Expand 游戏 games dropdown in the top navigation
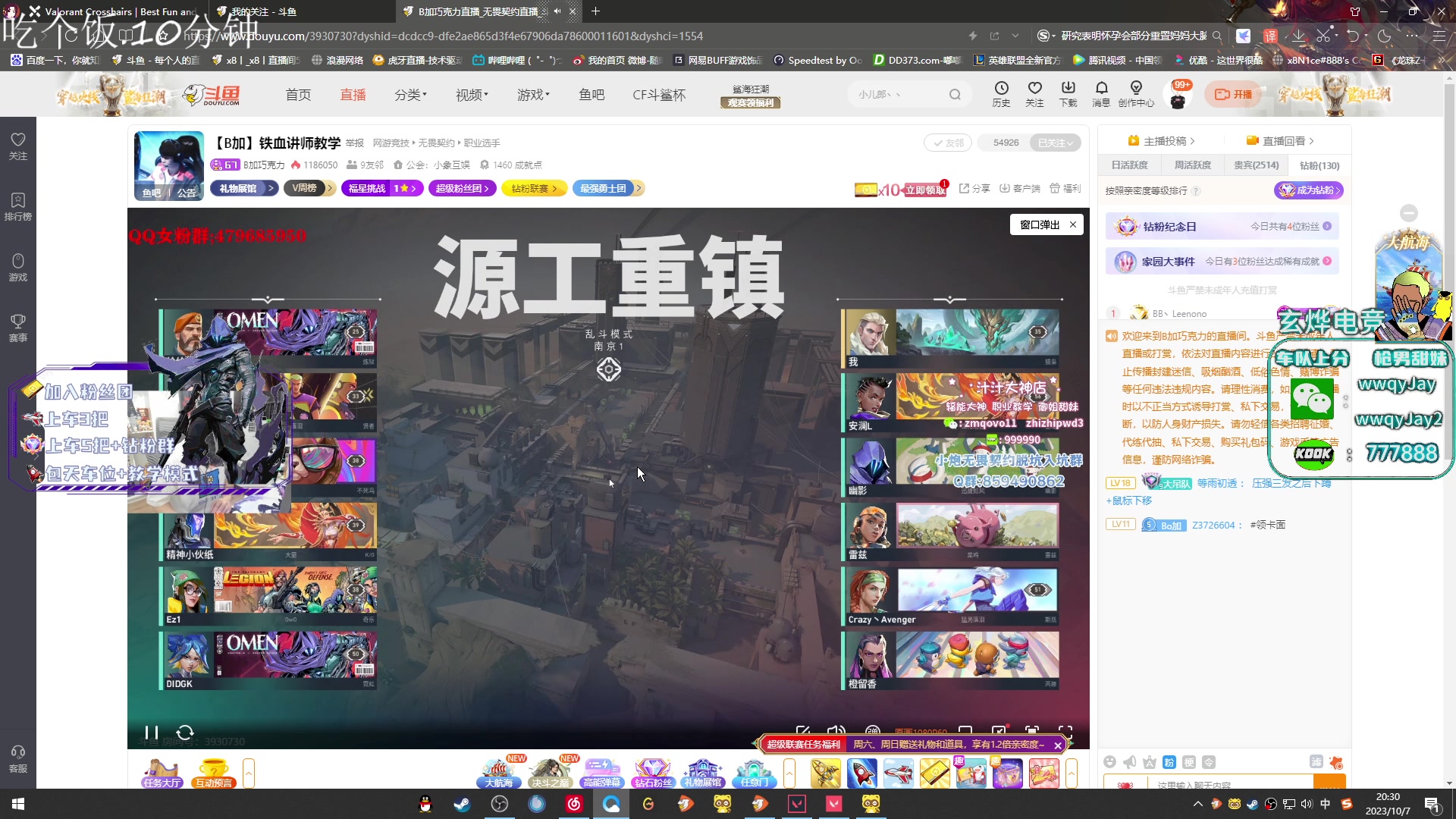 click(533, 94)
